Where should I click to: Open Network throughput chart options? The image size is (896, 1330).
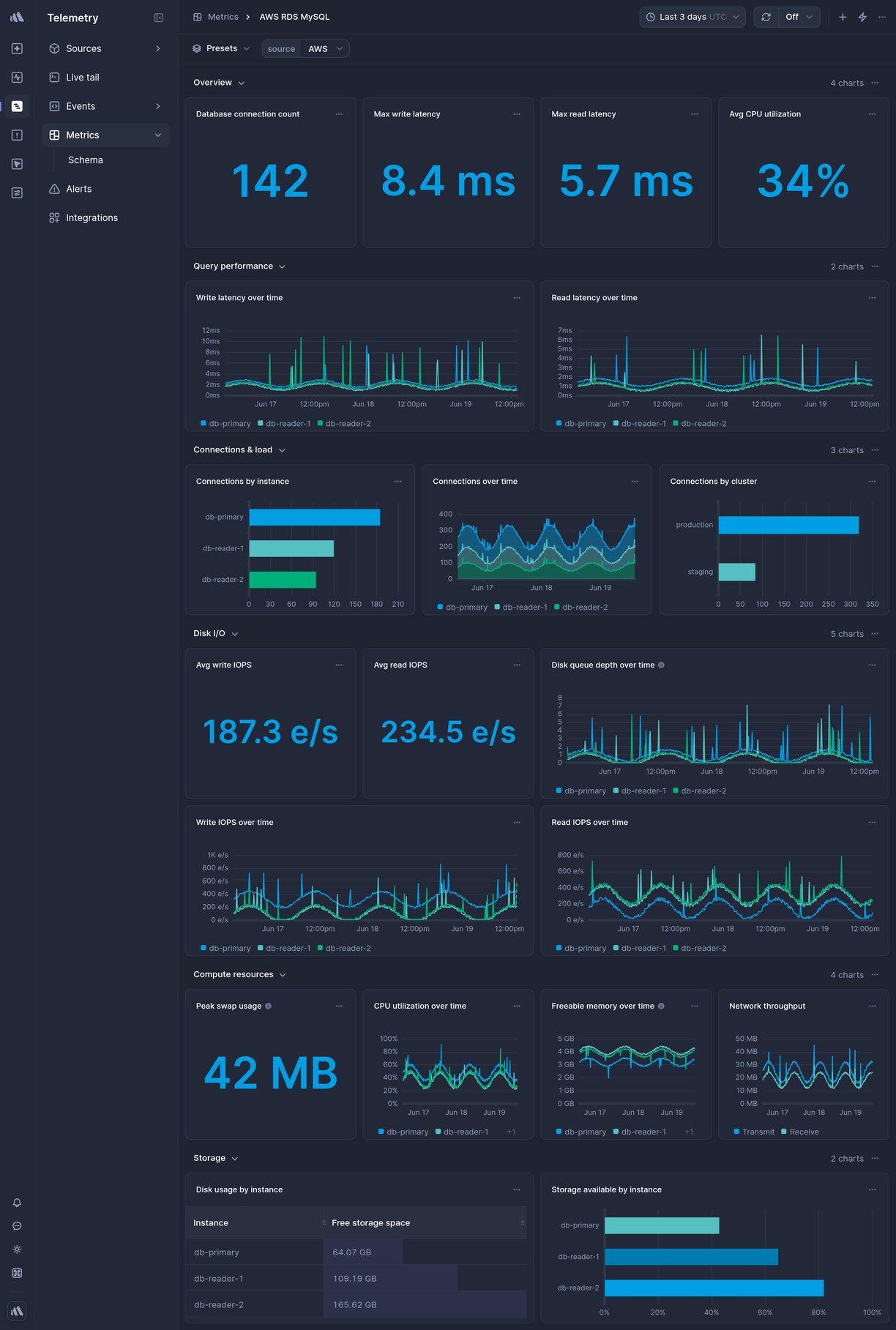point(872,1006)
